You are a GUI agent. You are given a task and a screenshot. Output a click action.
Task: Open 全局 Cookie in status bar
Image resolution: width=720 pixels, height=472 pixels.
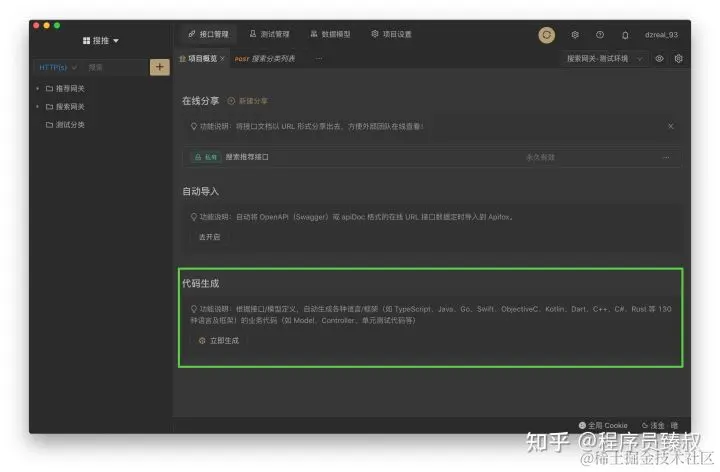click(603, 425)
